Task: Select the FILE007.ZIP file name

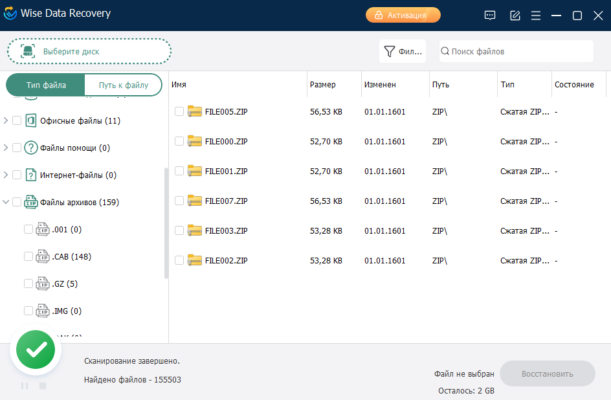Action: pos(226,201)
